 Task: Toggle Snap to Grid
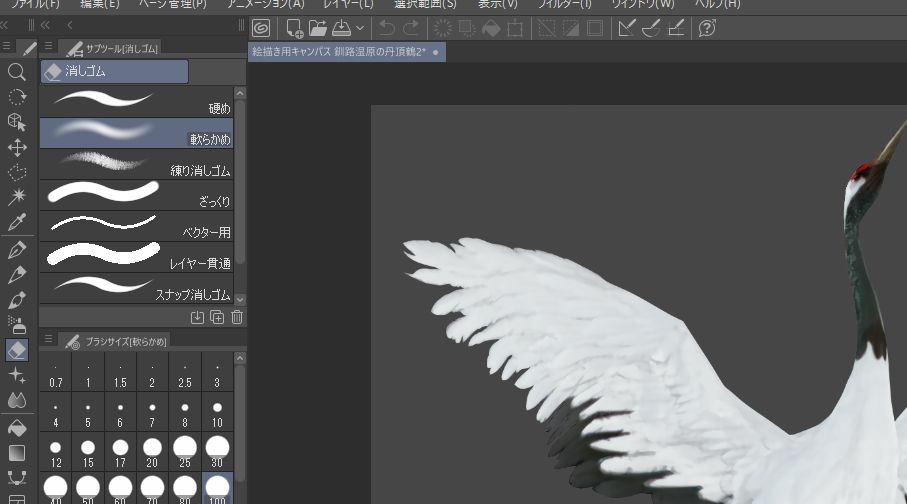676,28
